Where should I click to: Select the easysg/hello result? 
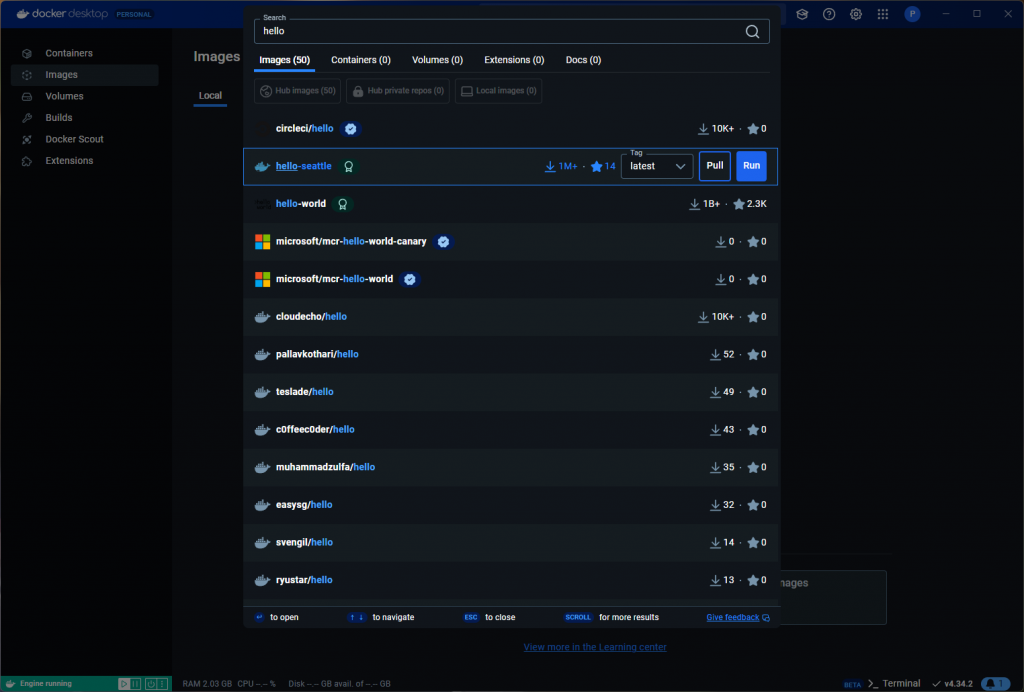(511, 505)
